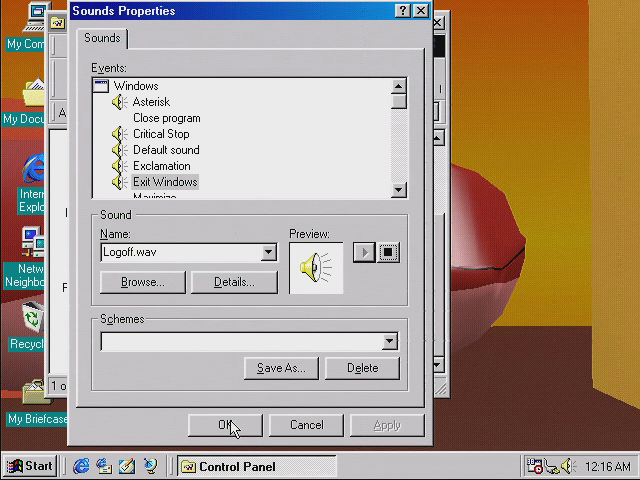Open the Start menu
Viewport: 640px width, 480px height.
[x=30, y=466]
